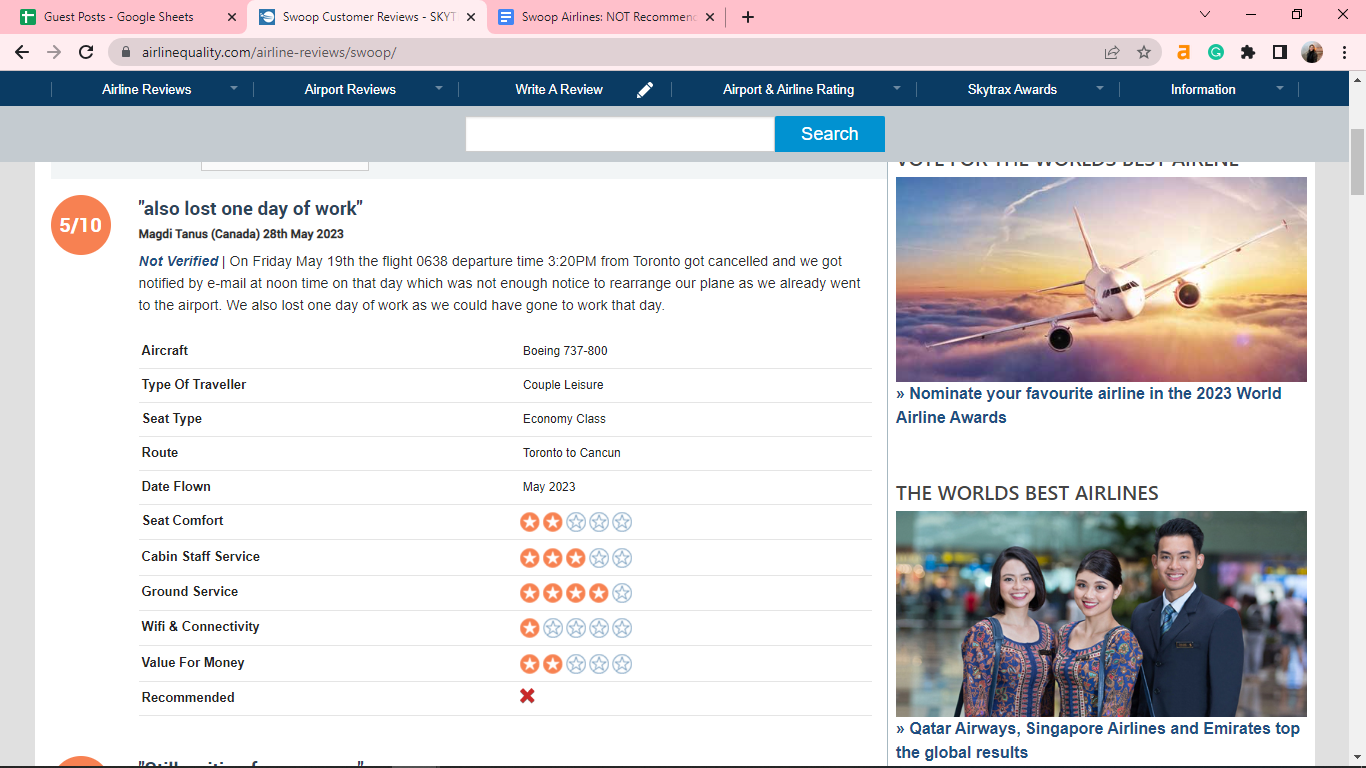The width and height of the screenshot is (1366, 768).
Task: Select the "May 2023" date flown value
Action: point(549,487)
